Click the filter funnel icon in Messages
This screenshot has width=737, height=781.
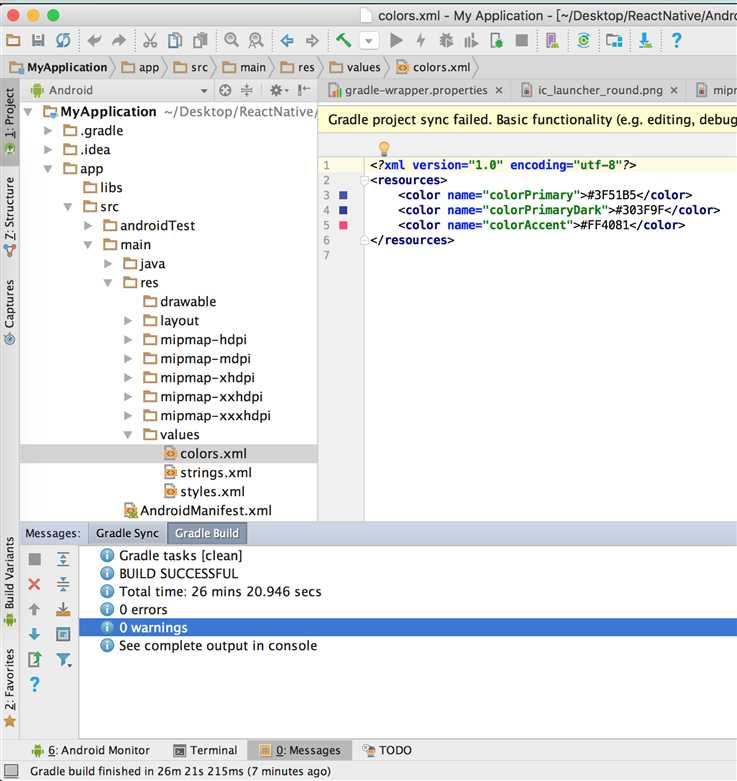pyautogui.click(x=64, y=659)
